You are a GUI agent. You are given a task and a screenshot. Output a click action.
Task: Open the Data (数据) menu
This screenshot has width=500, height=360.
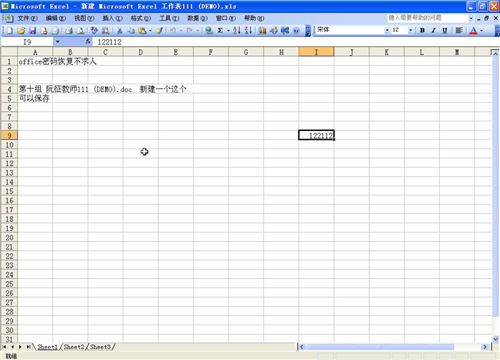(x=197, y=18)
